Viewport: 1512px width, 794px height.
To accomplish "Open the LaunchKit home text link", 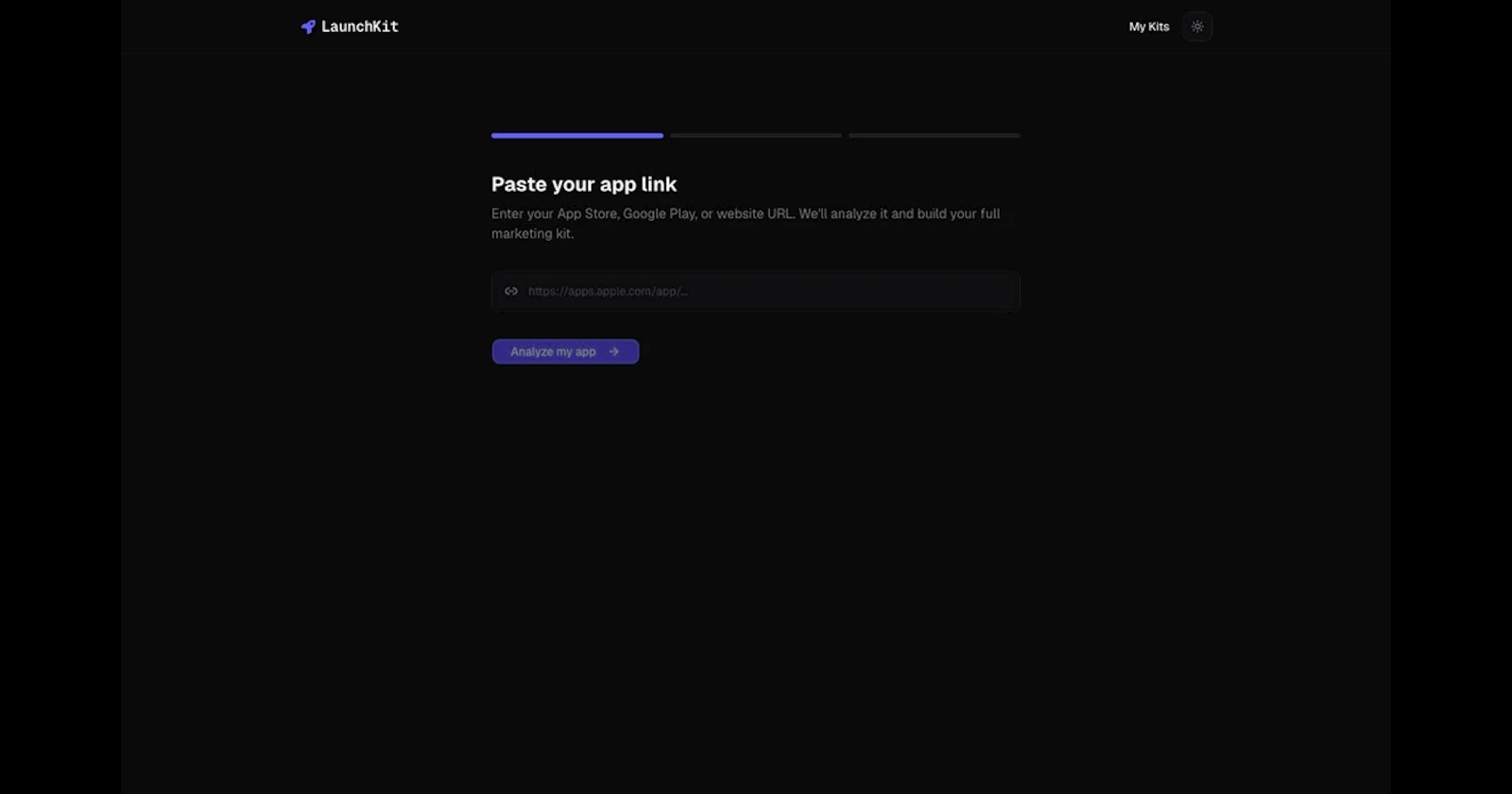I will point(360,26).
